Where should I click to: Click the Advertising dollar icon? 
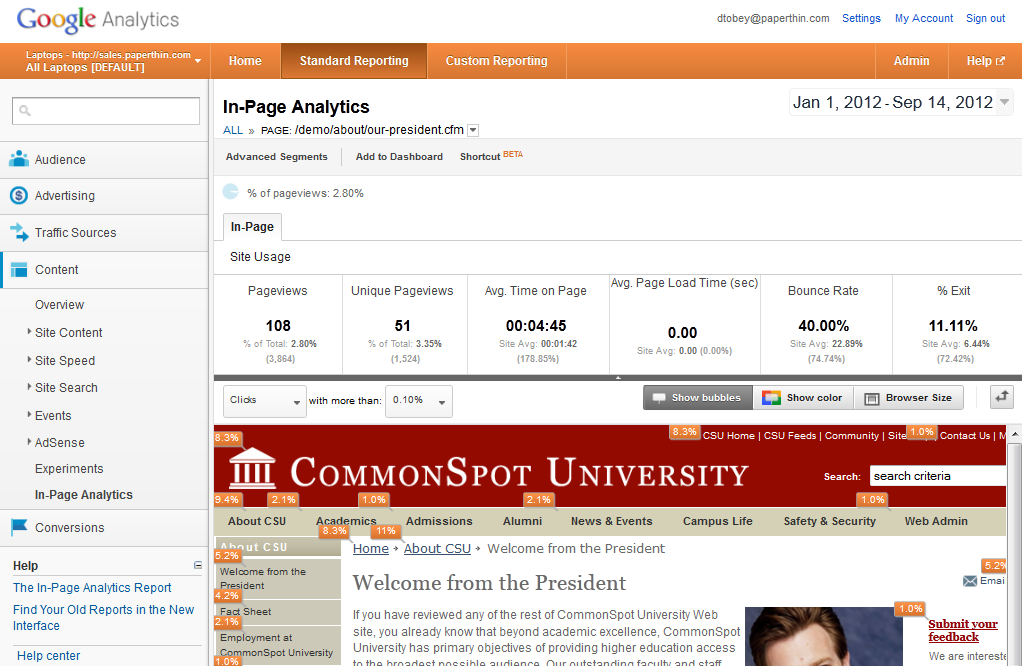click(19, 195)
